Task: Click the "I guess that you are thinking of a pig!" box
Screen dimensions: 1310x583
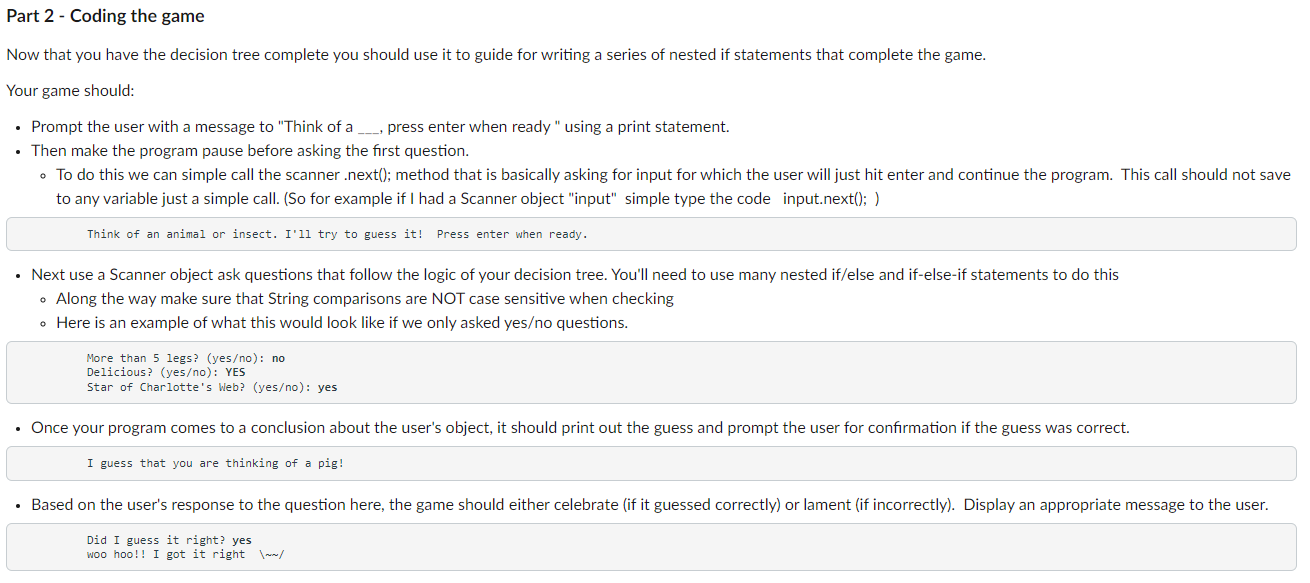Action: point(651,463)
